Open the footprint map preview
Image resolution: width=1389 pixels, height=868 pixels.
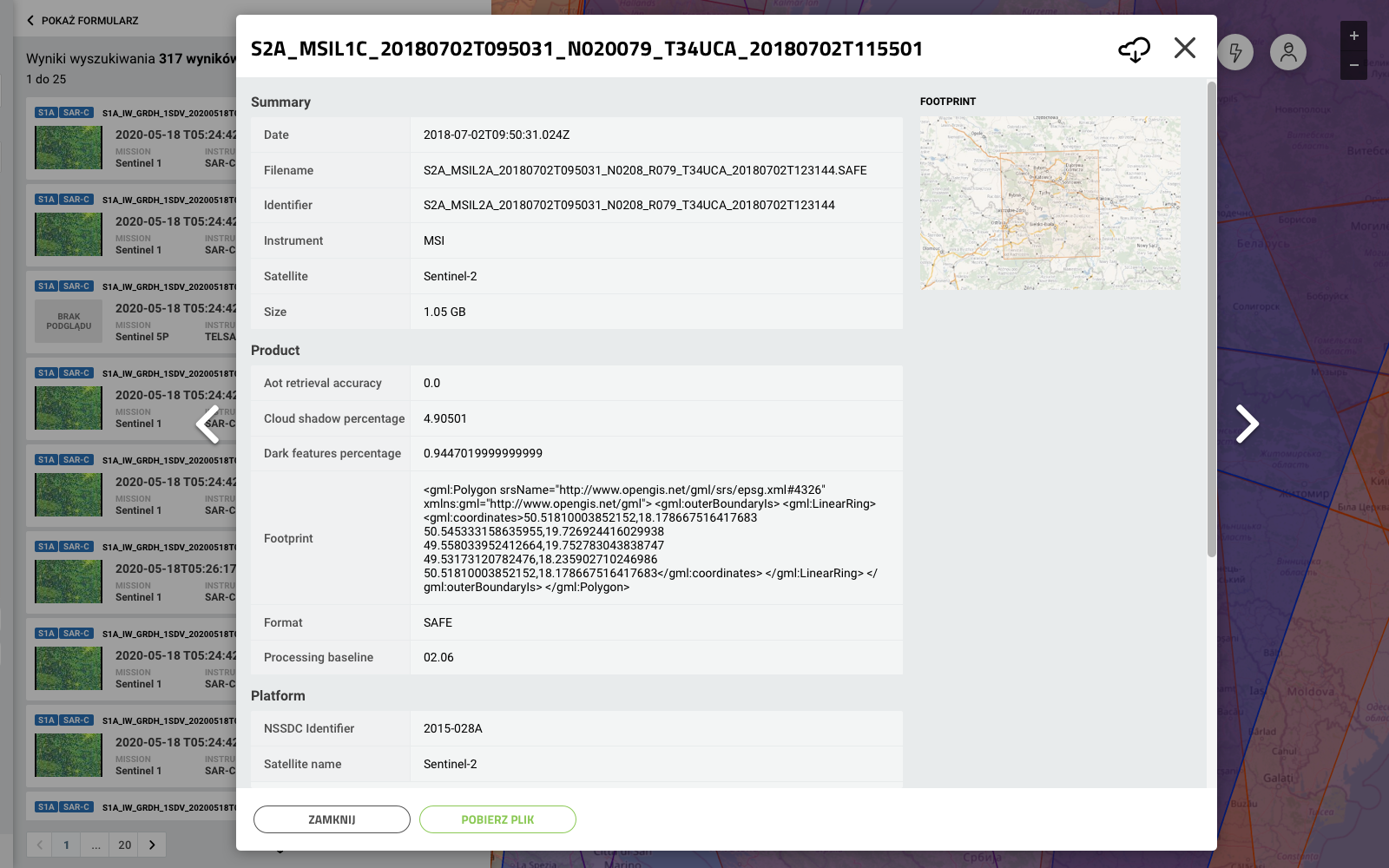click(x=1050, y=203)
